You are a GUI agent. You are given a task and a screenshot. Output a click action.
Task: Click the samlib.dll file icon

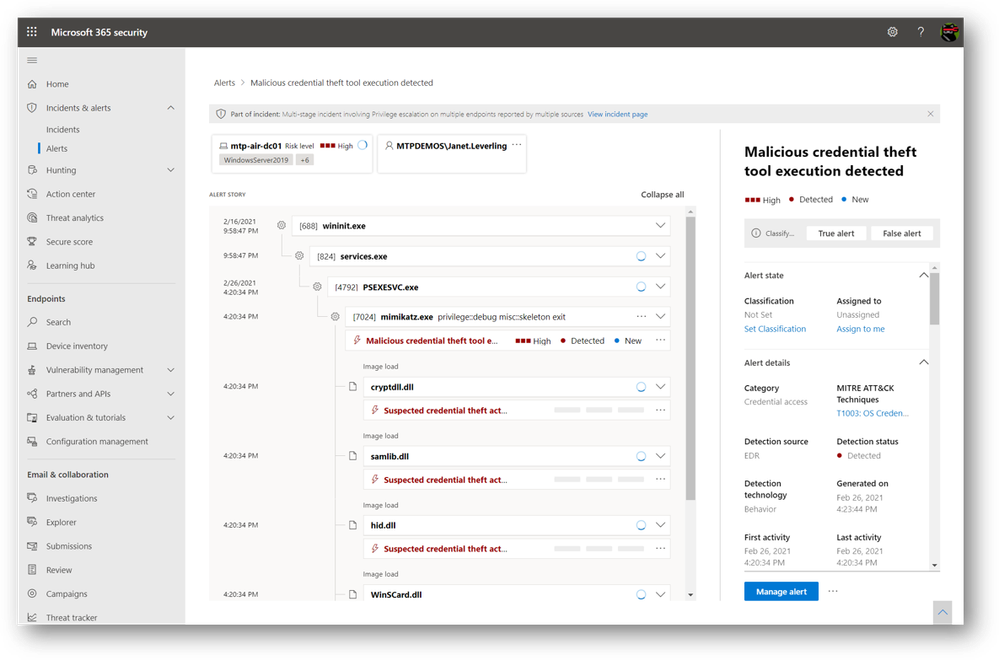[x=352, y=456]
